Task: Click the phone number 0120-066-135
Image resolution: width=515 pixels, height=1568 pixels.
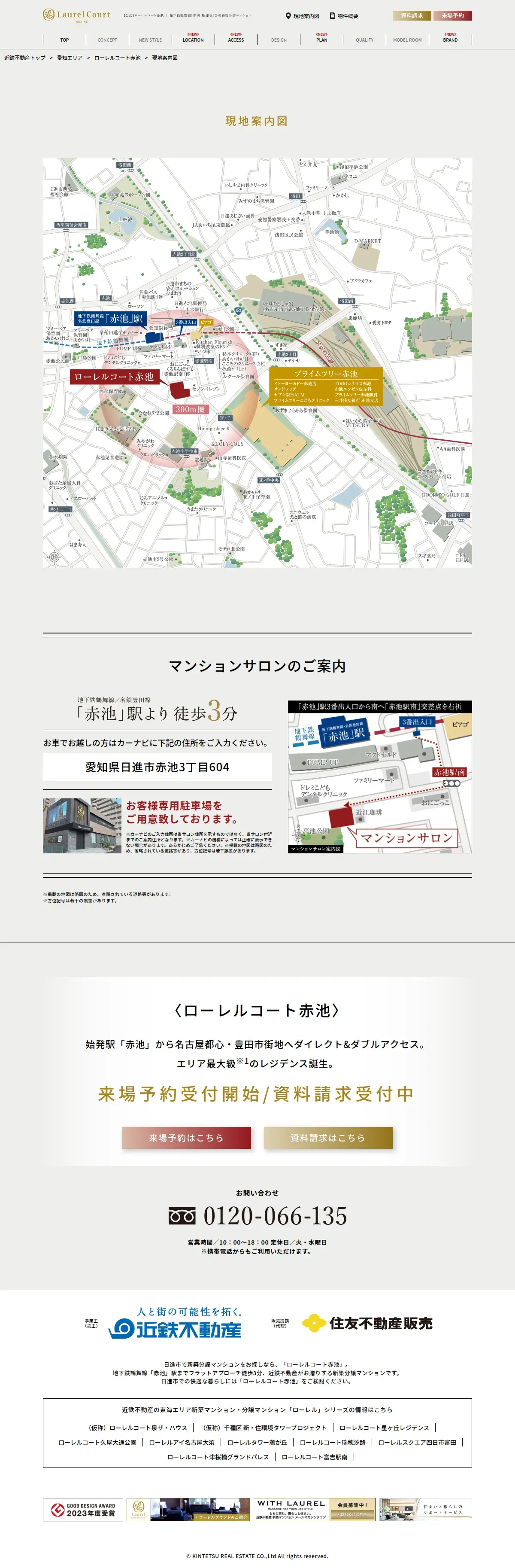Action: 276,1216
